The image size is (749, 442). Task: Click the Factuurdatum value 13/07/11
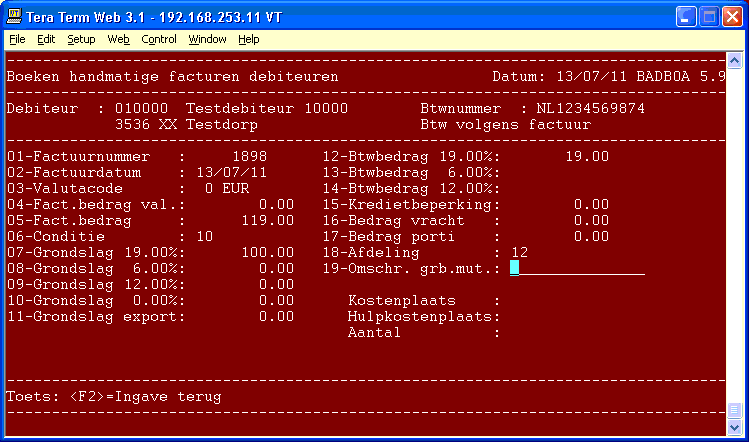[228, 173]
